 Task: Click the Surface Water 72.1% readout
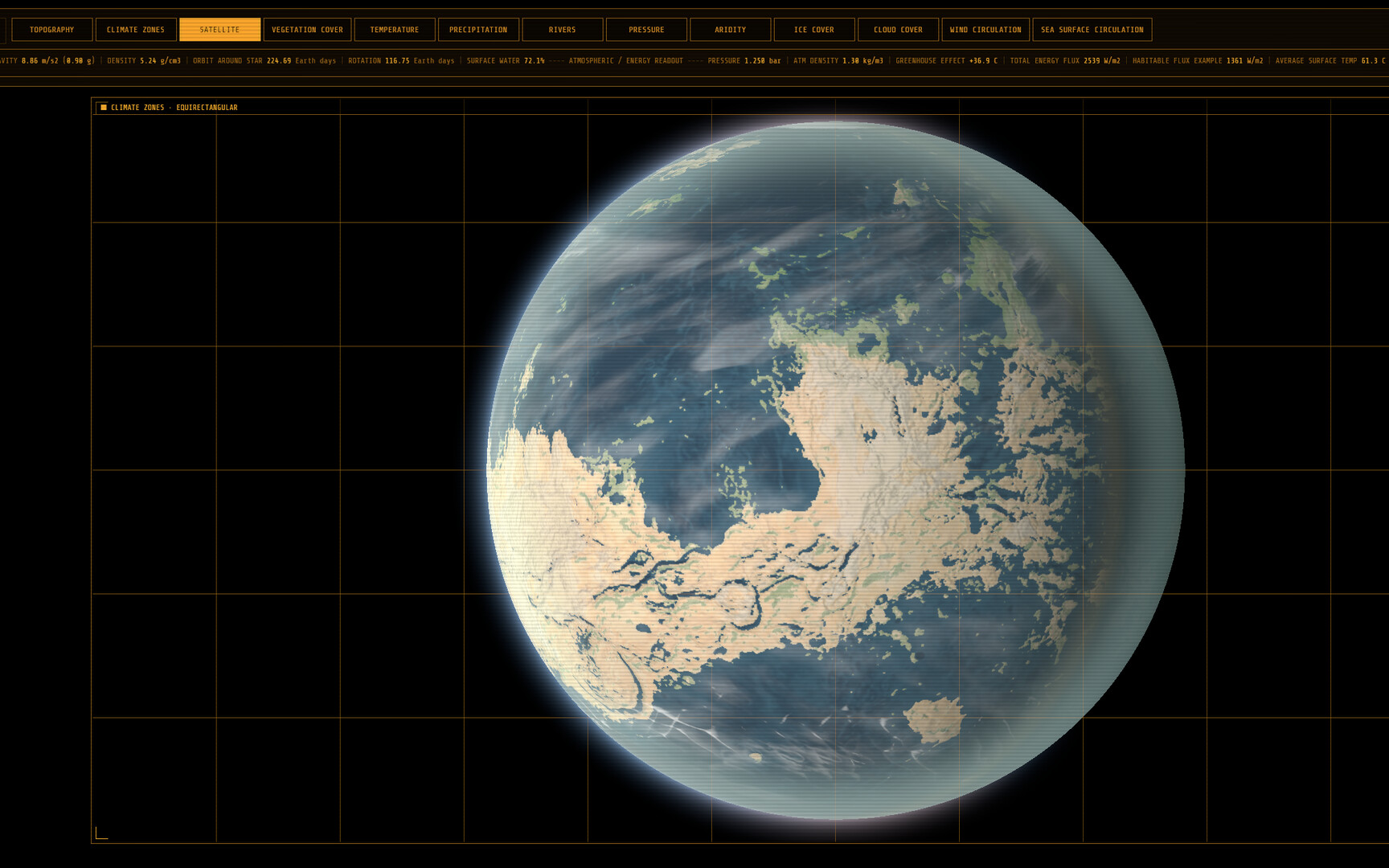[506, 61]
